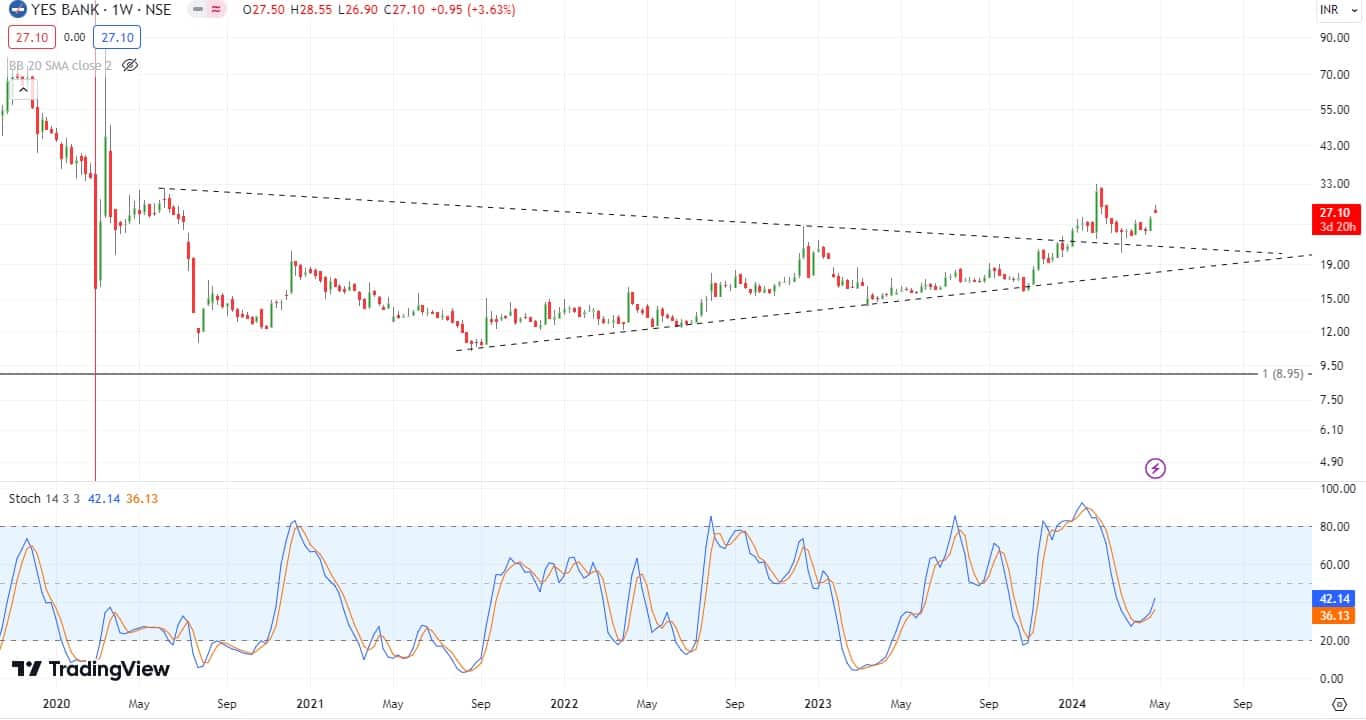The image size is (1366, 720).
Task: Toggle visibility of the BB 20 SMA indicator
Action: (x=129, y=65)
